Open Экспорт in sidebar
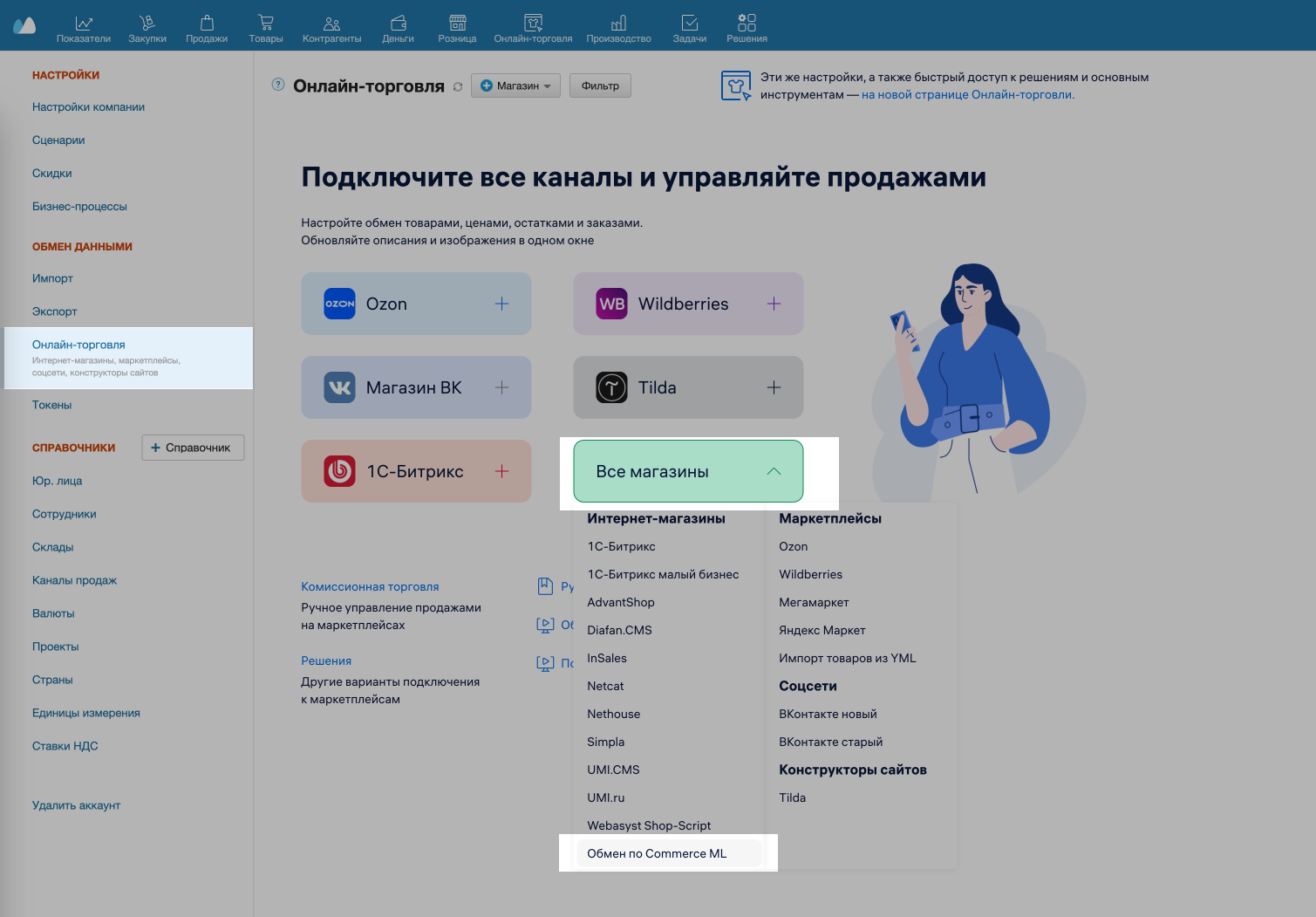This screenshot has width=1316, height=917. click(55, 311)
